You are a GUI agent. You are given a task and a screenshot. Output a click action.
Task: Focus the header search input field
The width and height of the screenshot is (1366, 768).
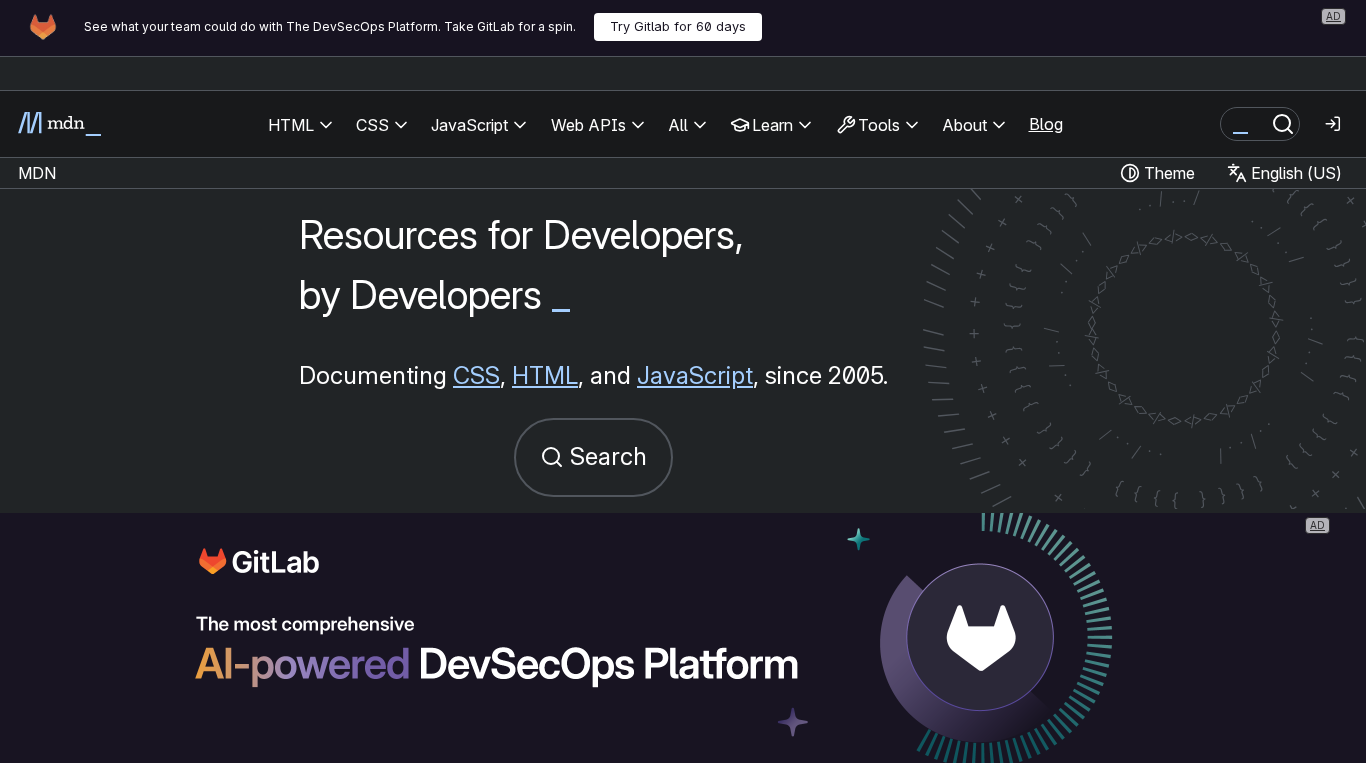click(1245, 124)
